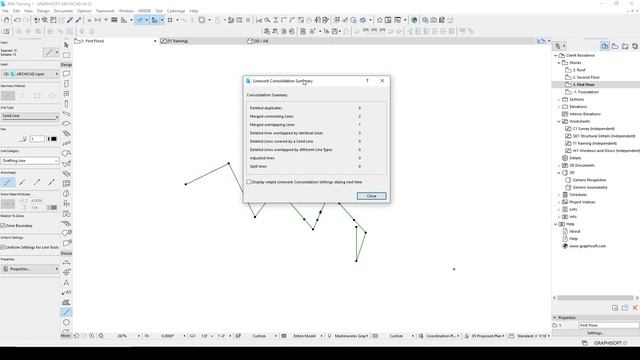Click the Layout Book icon in Navigator
Image resolution: width=640 pixels, height=360 pixels.
tap(625, 46)
